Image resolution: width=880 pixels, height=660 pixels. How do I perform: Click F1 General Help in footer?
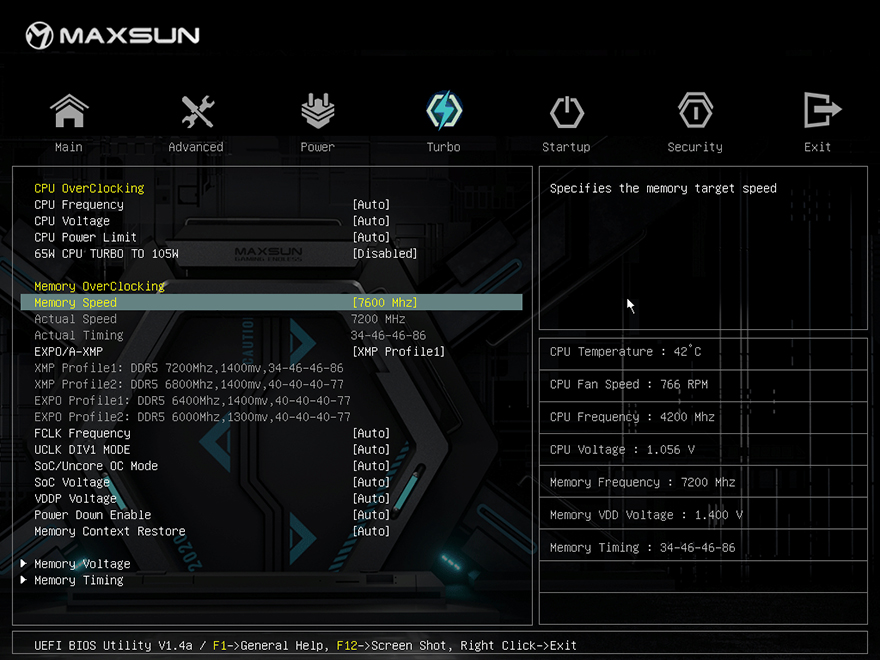(x=268, y=645)
